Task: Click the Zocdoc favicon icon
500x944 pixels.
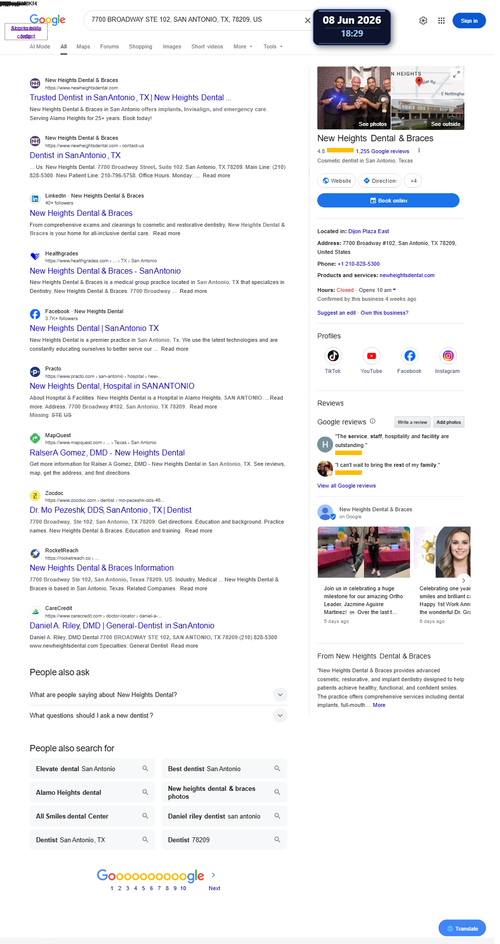Action: pyautogui.click(x=35, y=496)
